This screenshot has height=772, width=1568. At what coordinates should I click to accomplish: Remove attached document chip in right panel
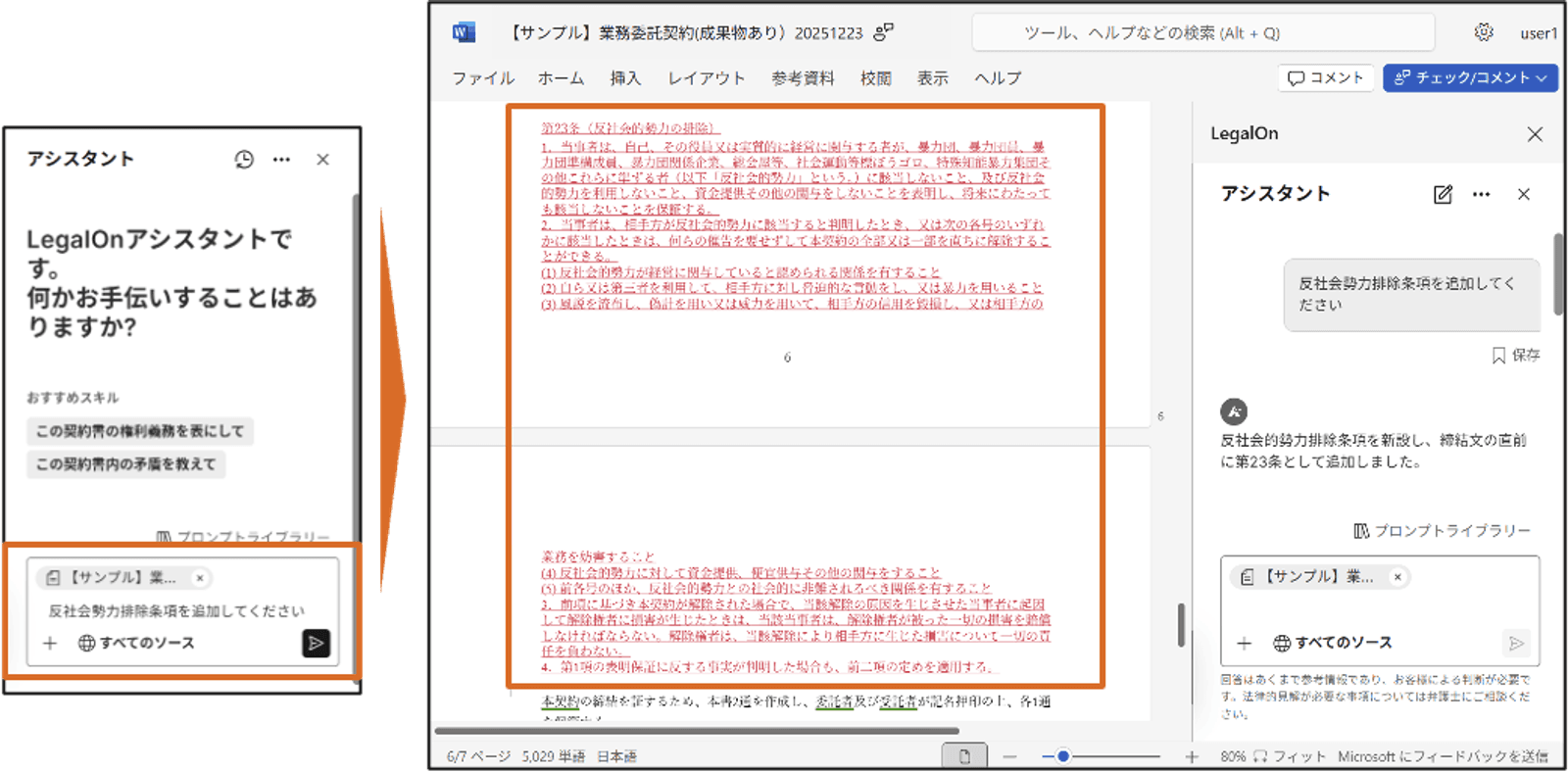[1398, 577]
